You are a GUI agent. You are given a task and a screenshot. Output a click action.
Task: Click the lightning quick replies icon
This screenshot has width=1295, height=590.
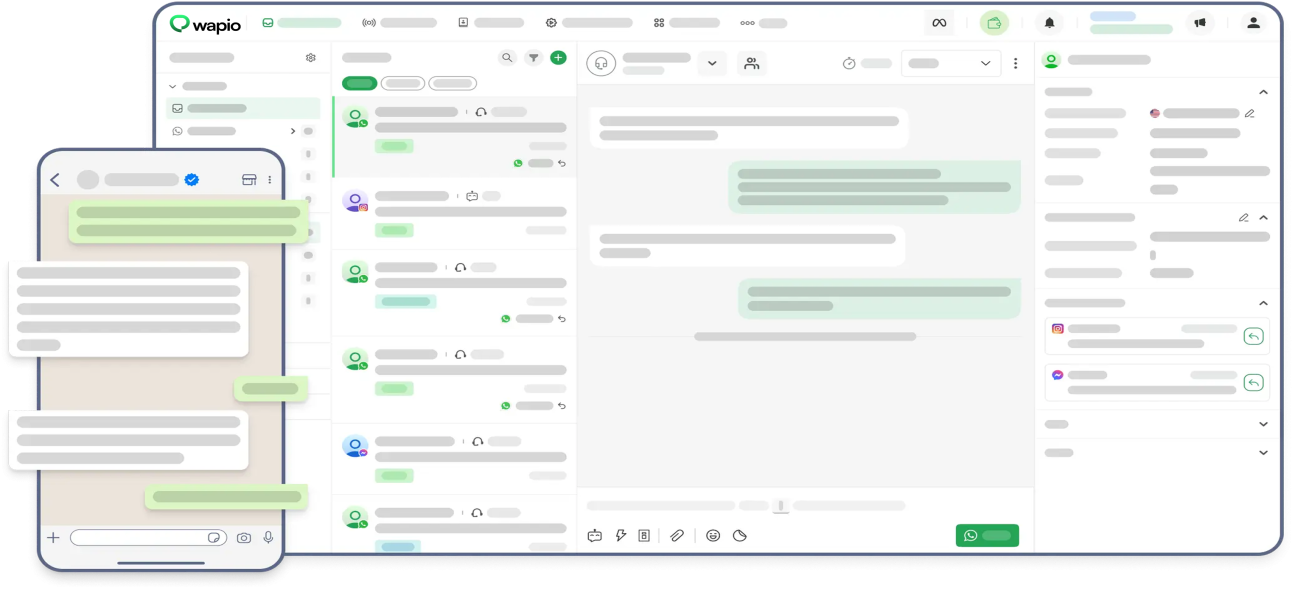[x=620, y=536]
